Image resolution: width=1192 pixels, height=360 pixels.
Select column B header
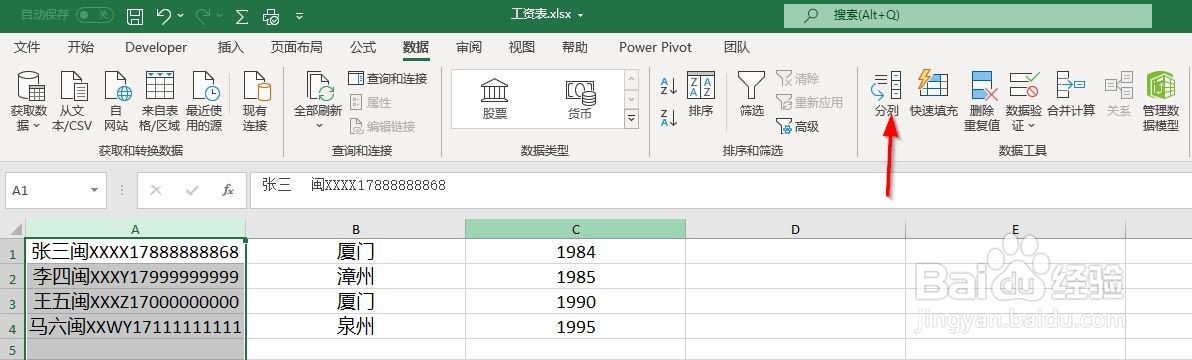click(355, 229)
